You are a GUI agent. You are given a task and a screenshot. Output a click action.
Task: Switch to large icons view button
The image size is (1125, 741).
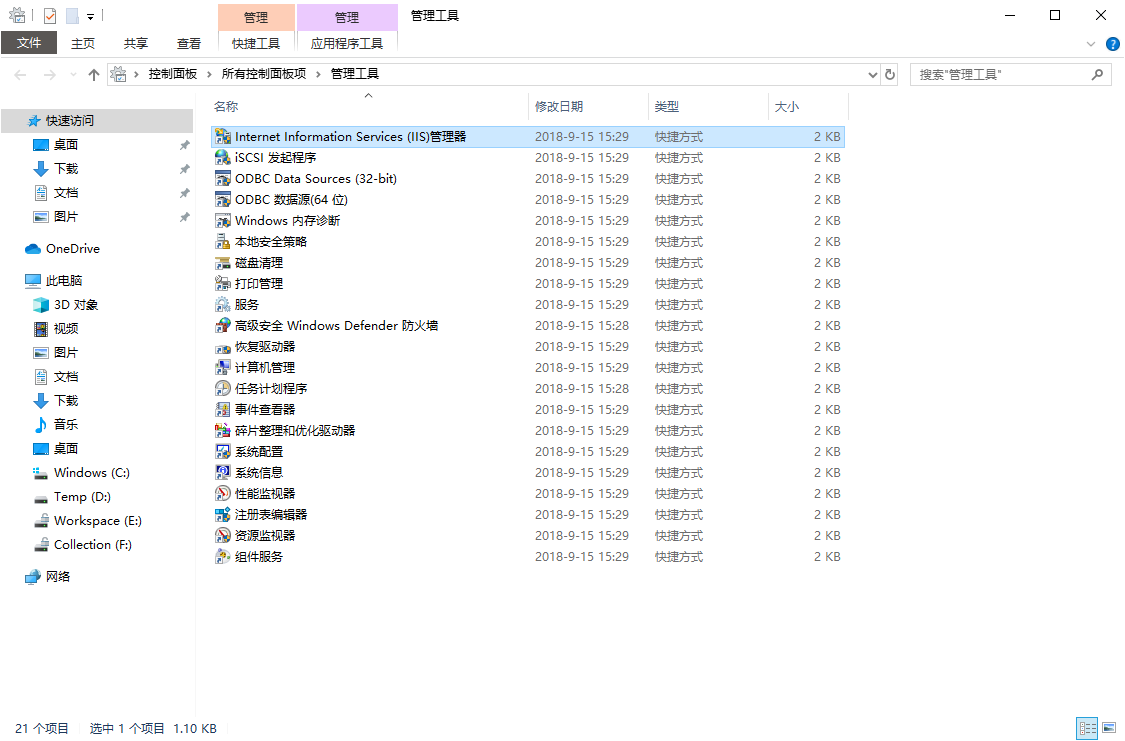[1109, 728]
